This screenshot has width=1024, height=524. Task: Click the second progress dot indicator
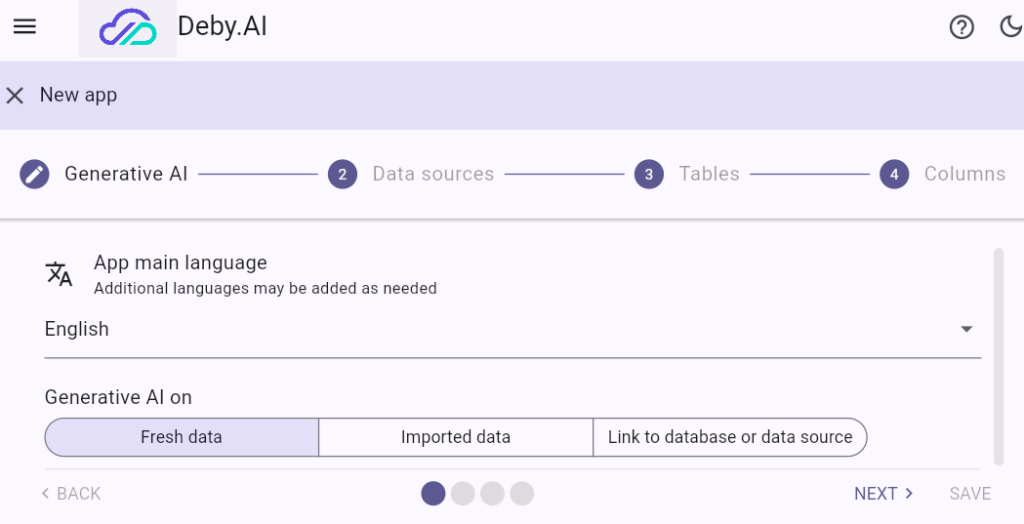[x=462, y=493]
